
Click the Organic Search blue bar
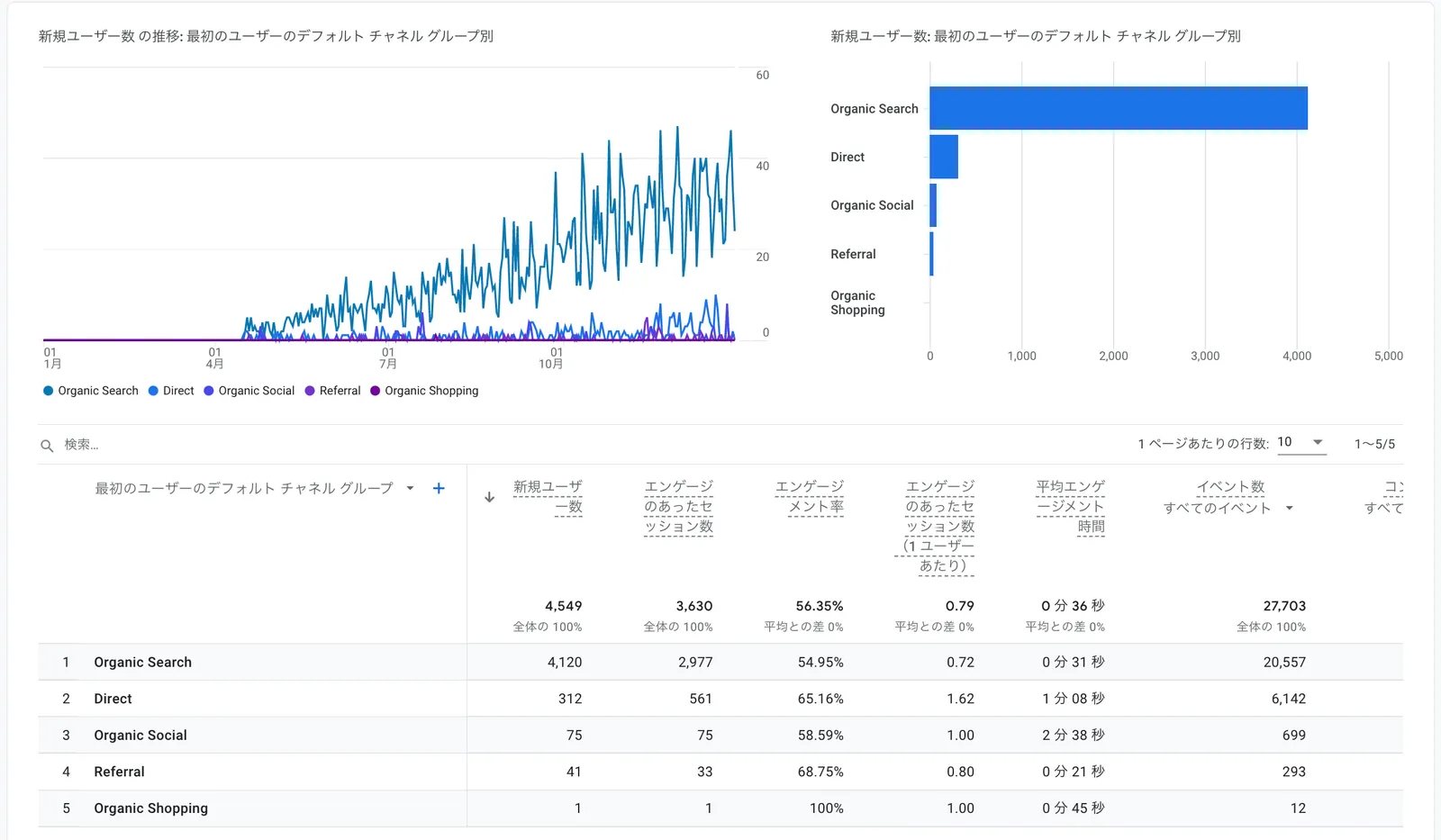1118,108
